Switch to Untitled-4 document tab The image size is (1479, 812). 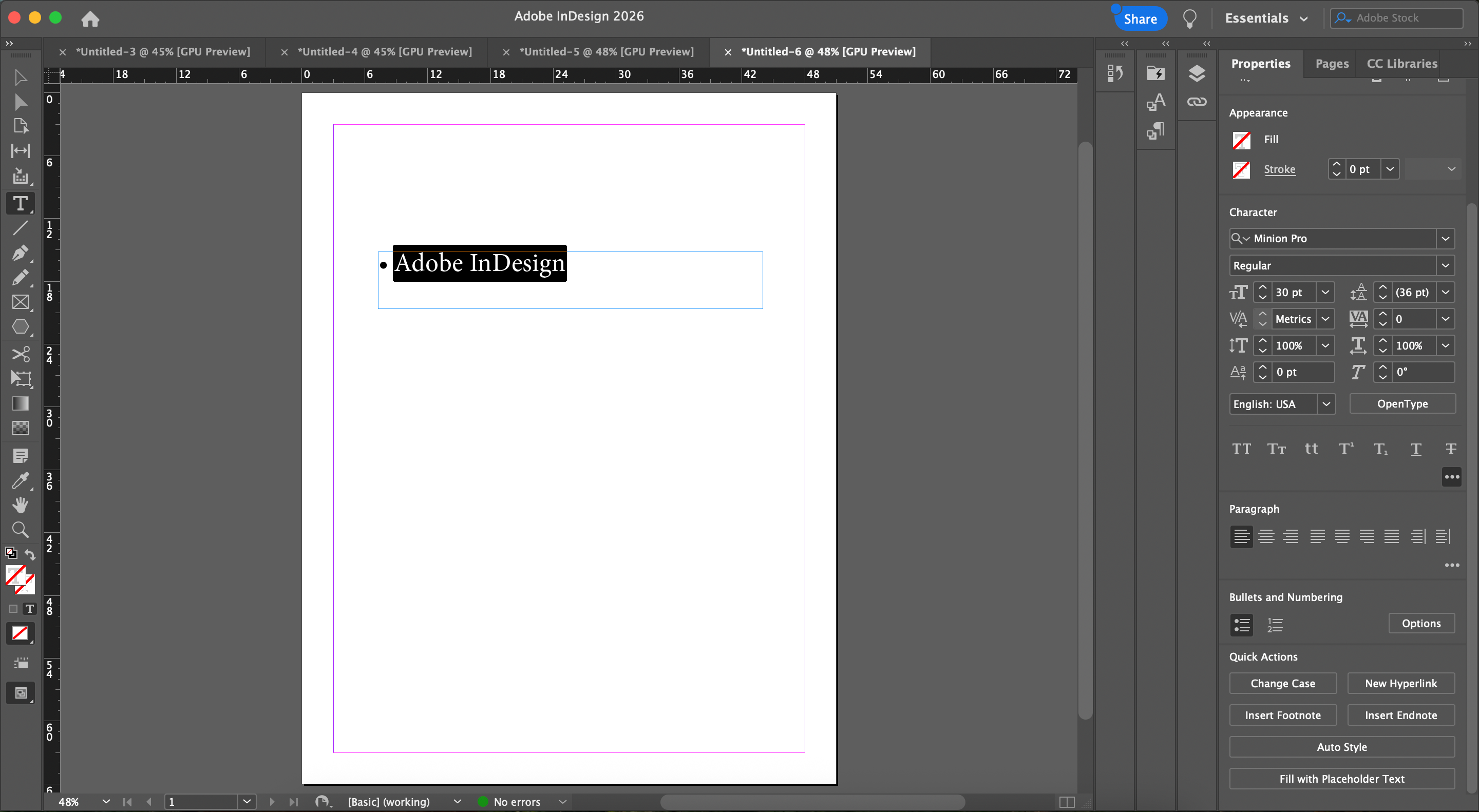384,52
